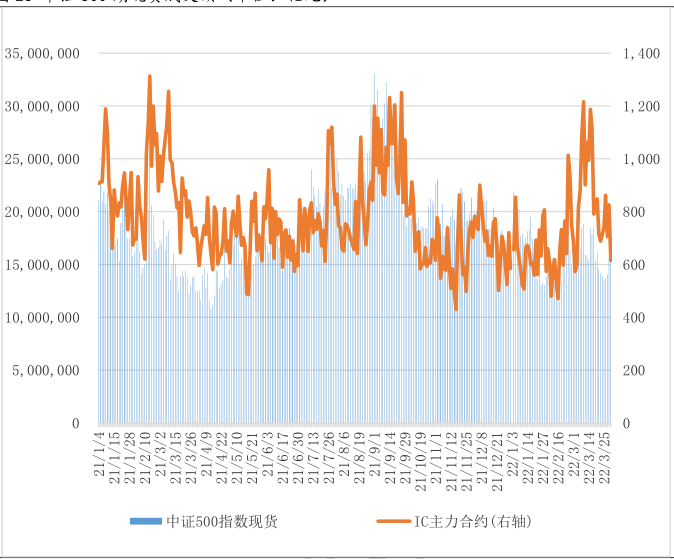Viewport: 674px width, 559px height.
Task: Click date label 22/1/27
Action: pyautogui.click(x=543, y=458)
